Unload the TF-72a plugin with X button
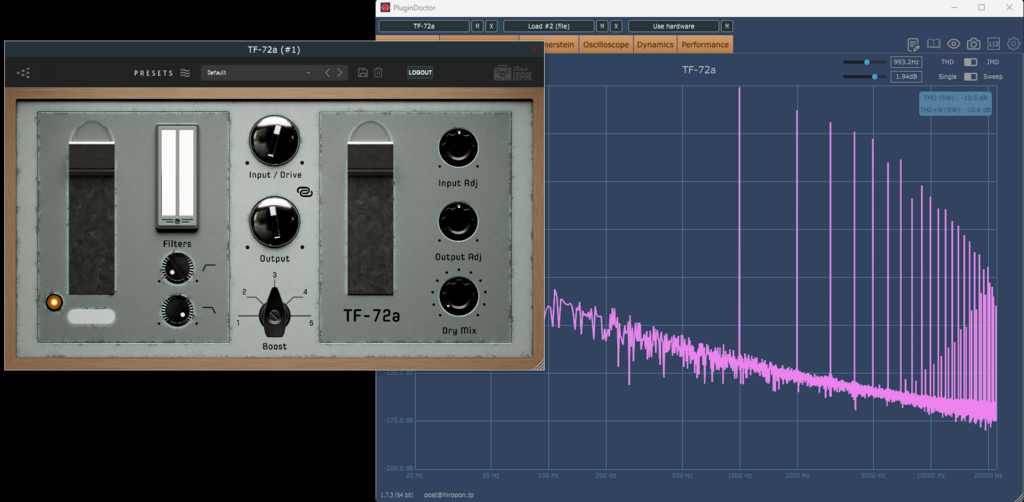 coord(491,26)
